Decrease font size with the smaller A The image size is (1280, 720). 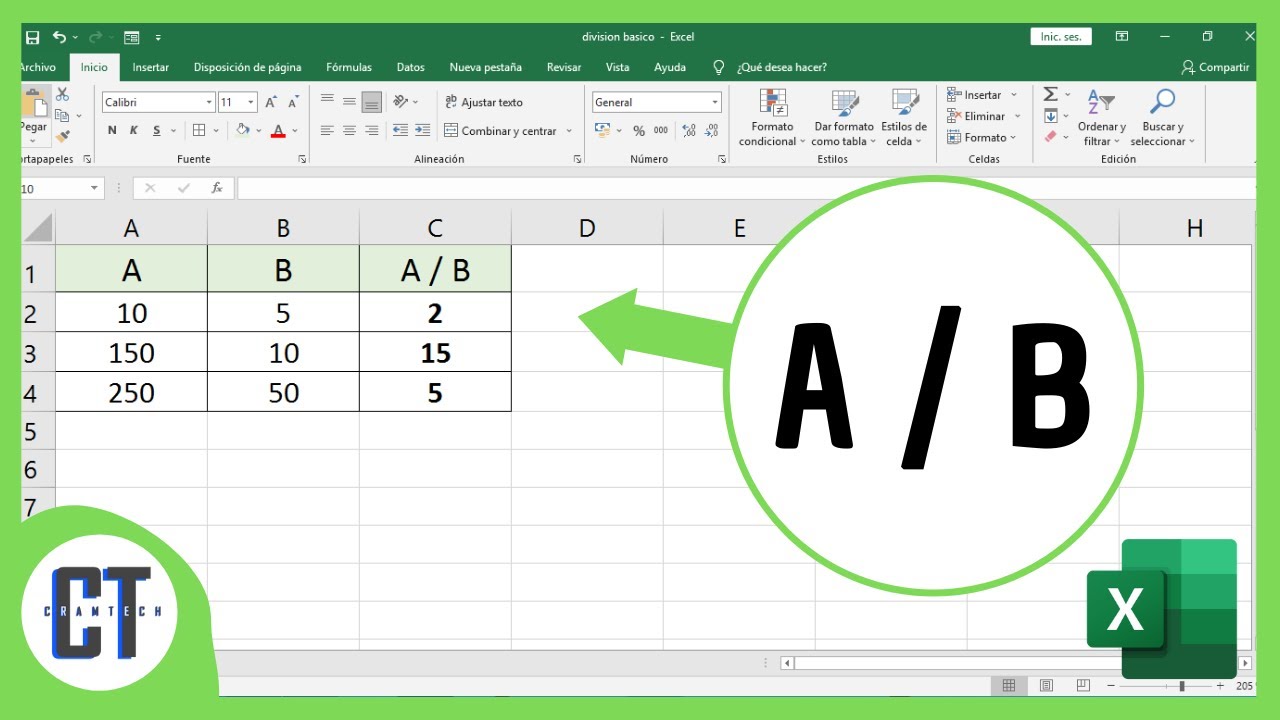(293, 102)
